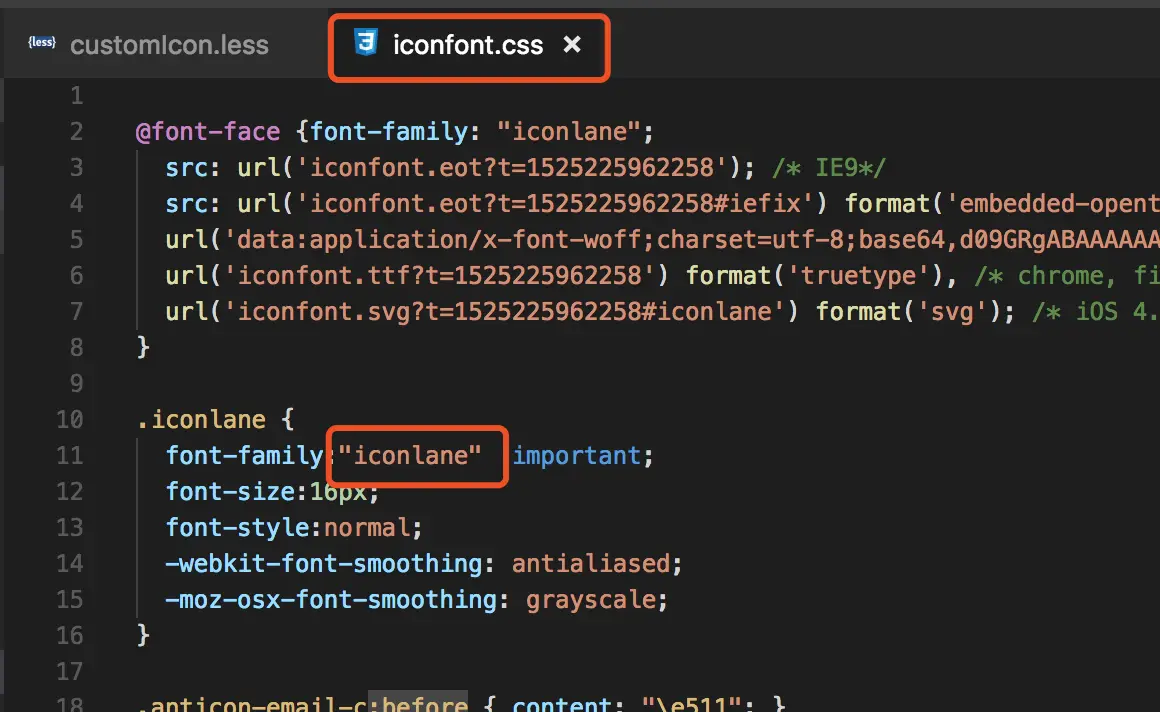1160x712 pixels.
Task: Click the "iconlane" value on line 11
Action: pos(411,455)
